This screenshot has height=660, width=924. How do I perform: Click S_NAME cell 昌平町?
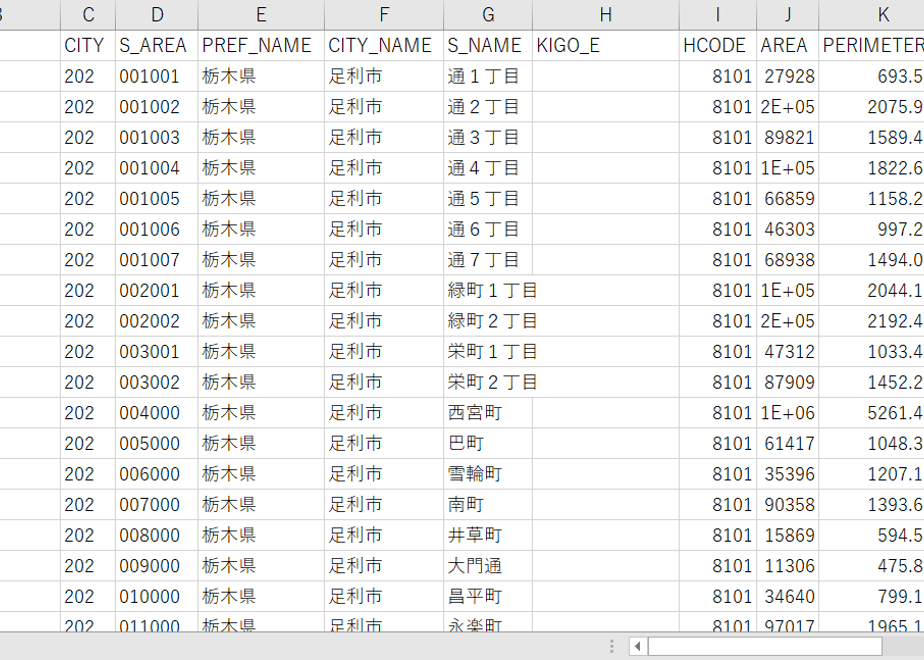tap(488, 597)
